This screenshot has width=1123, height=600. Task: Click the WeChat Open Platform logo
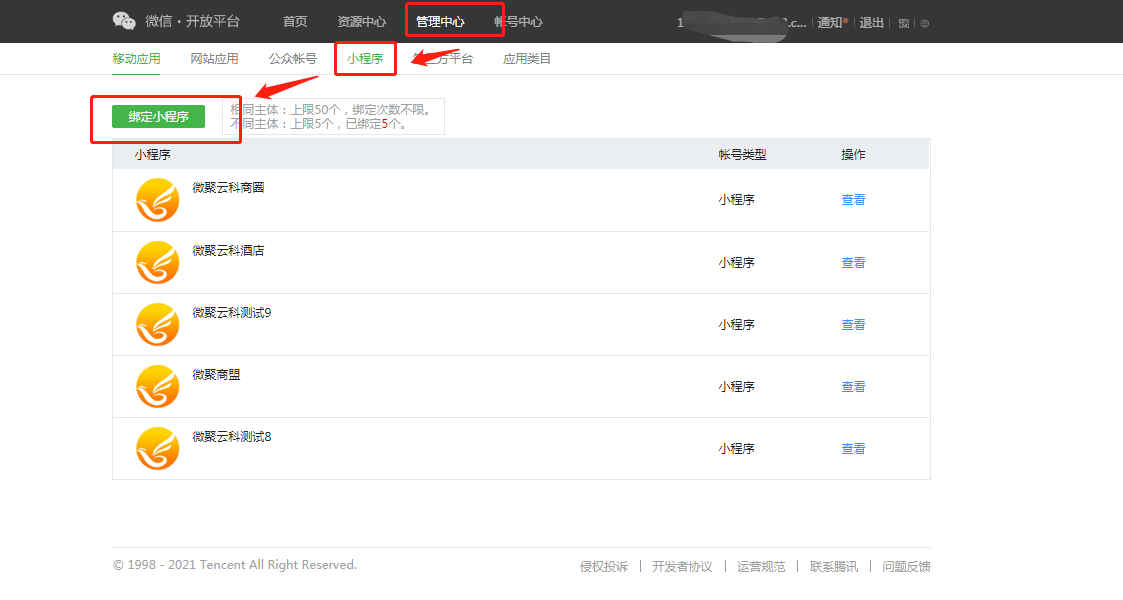coord(176,21)
